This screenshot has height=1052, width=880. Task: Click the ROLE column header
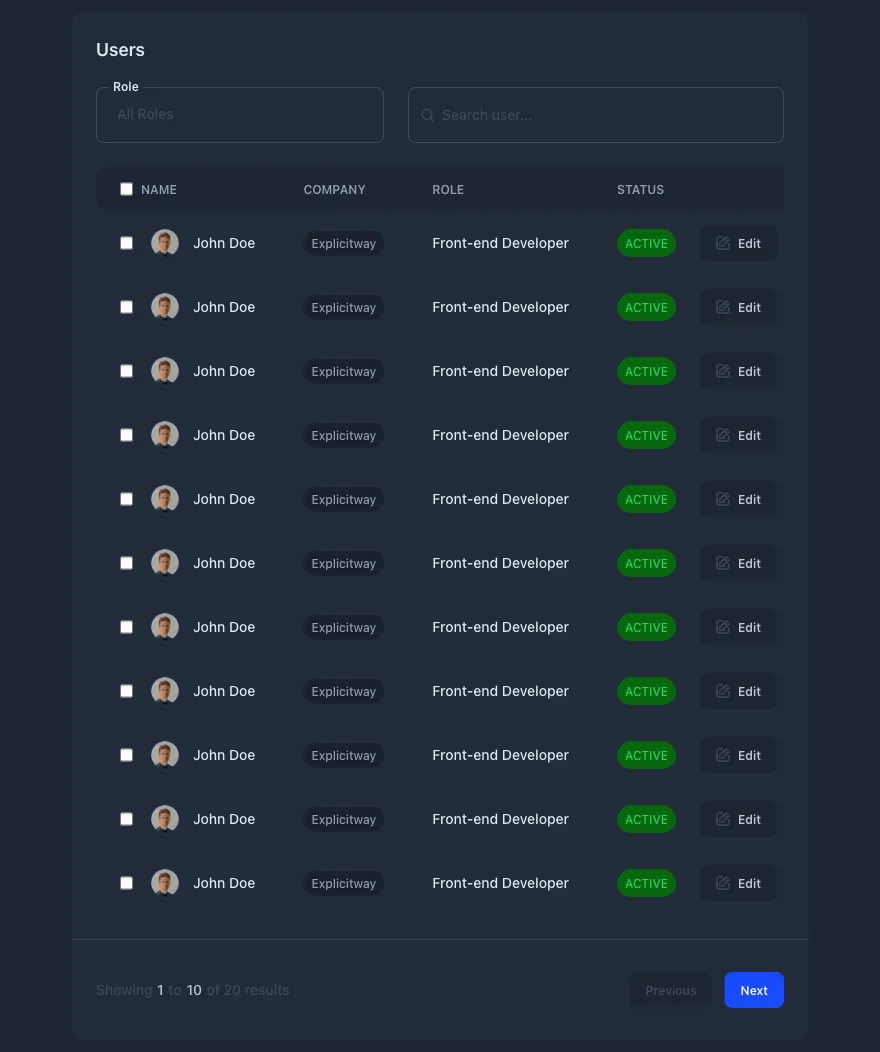click(448, 189)
